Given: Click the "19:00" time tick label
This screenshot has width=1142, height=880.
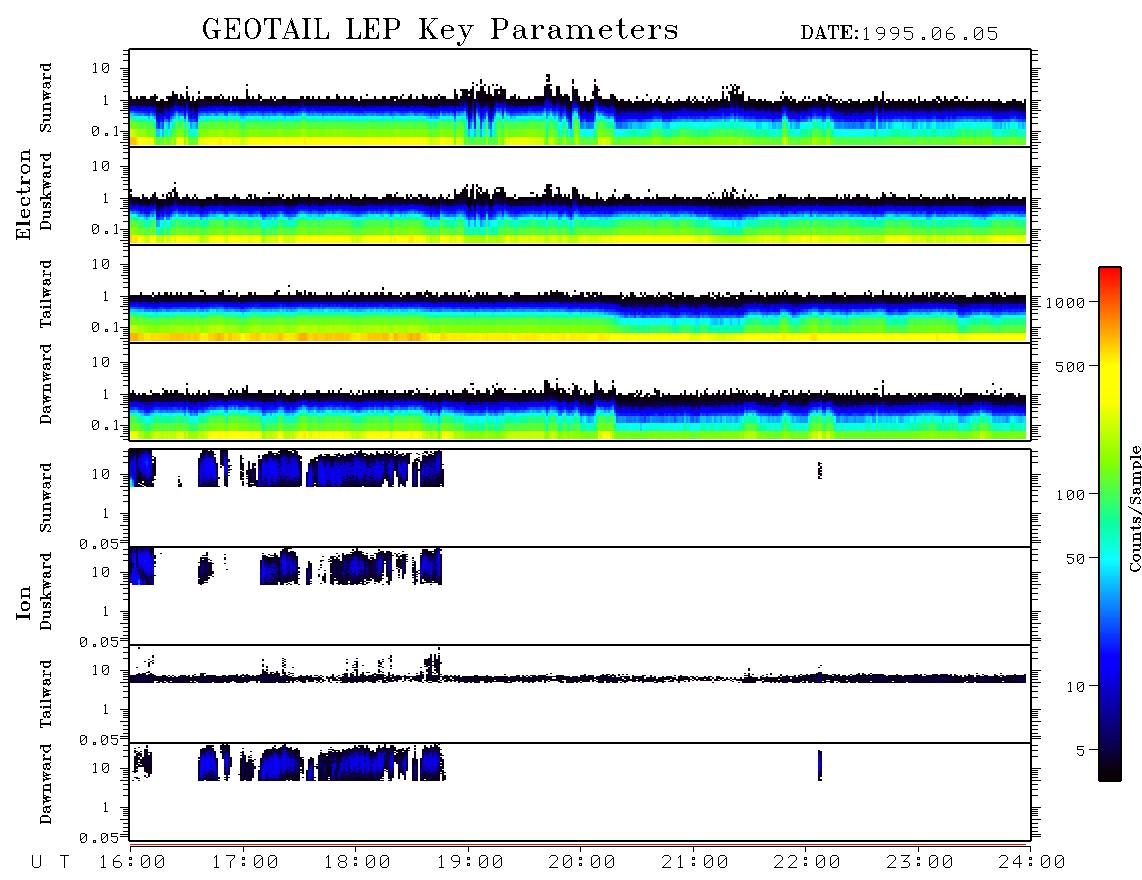Looking at the screenshot, I should point(470,863).
